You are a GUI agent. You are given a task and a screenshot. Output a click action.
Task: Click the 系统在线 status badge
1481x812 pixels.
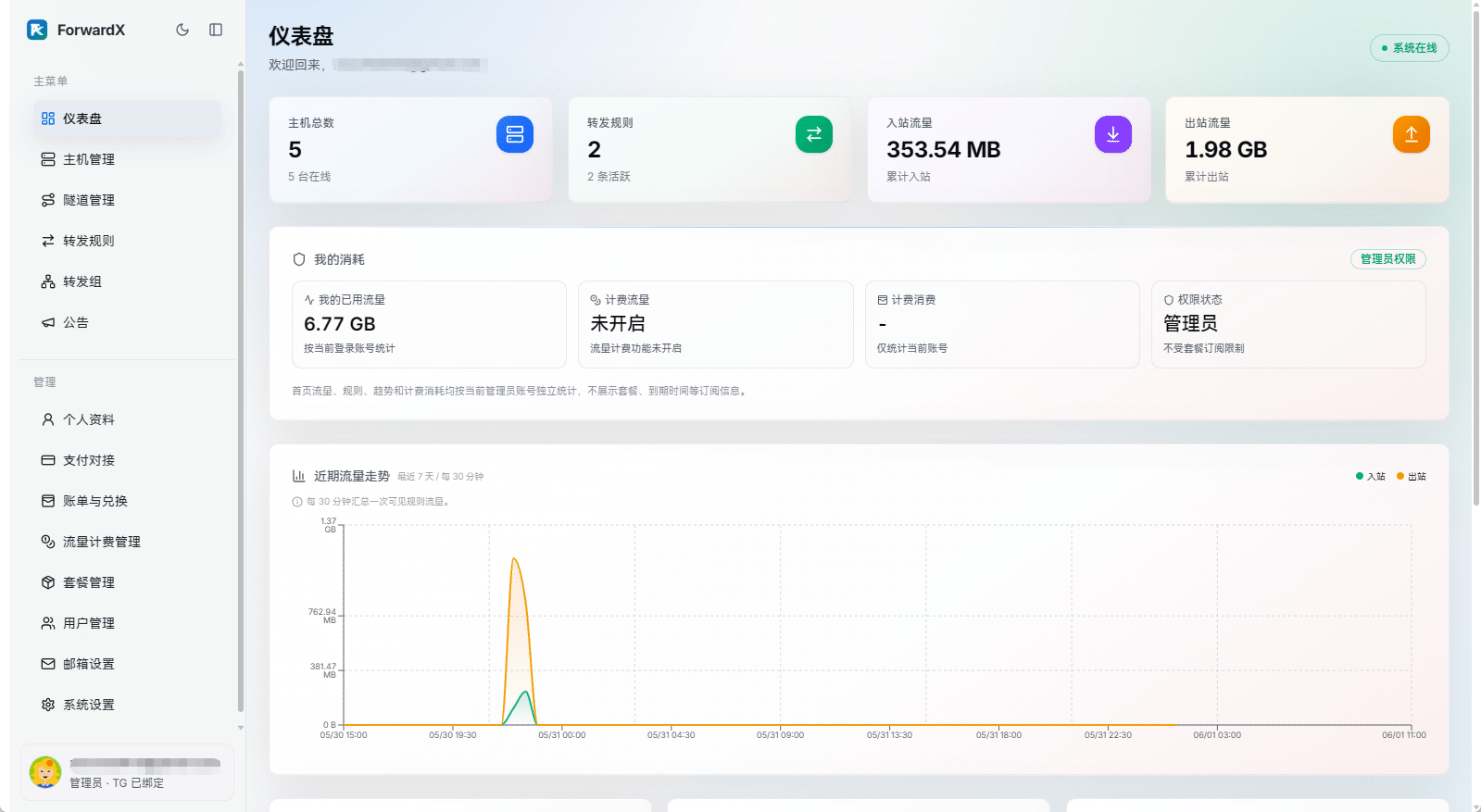click(x=1409, y=48)
